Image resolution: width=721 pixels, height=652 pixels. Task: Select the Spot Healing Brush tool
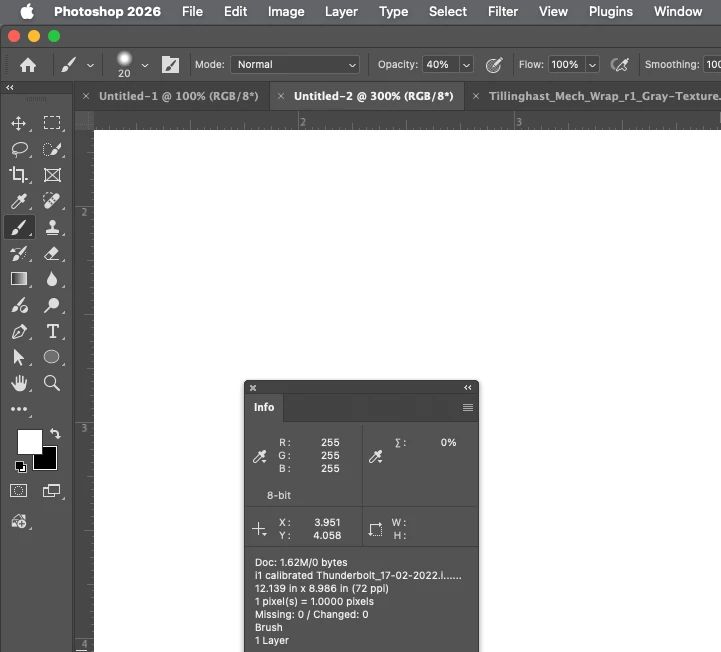pos(52,201)
